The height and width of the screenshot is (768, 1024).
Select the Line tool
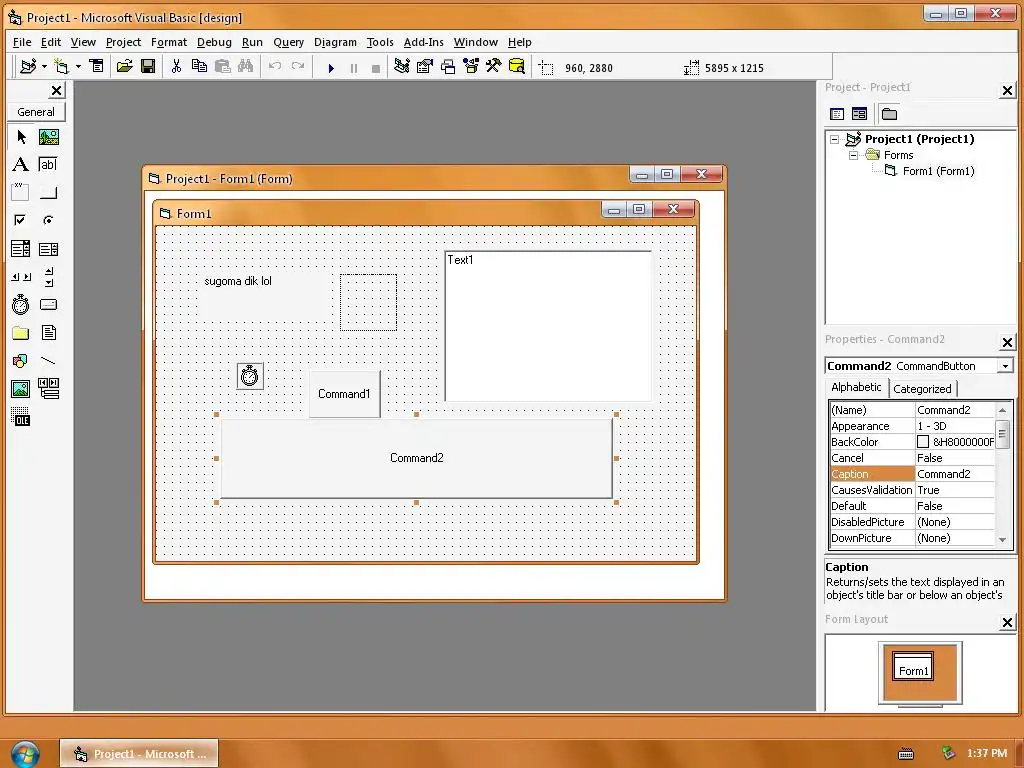(x=48, y=360)
